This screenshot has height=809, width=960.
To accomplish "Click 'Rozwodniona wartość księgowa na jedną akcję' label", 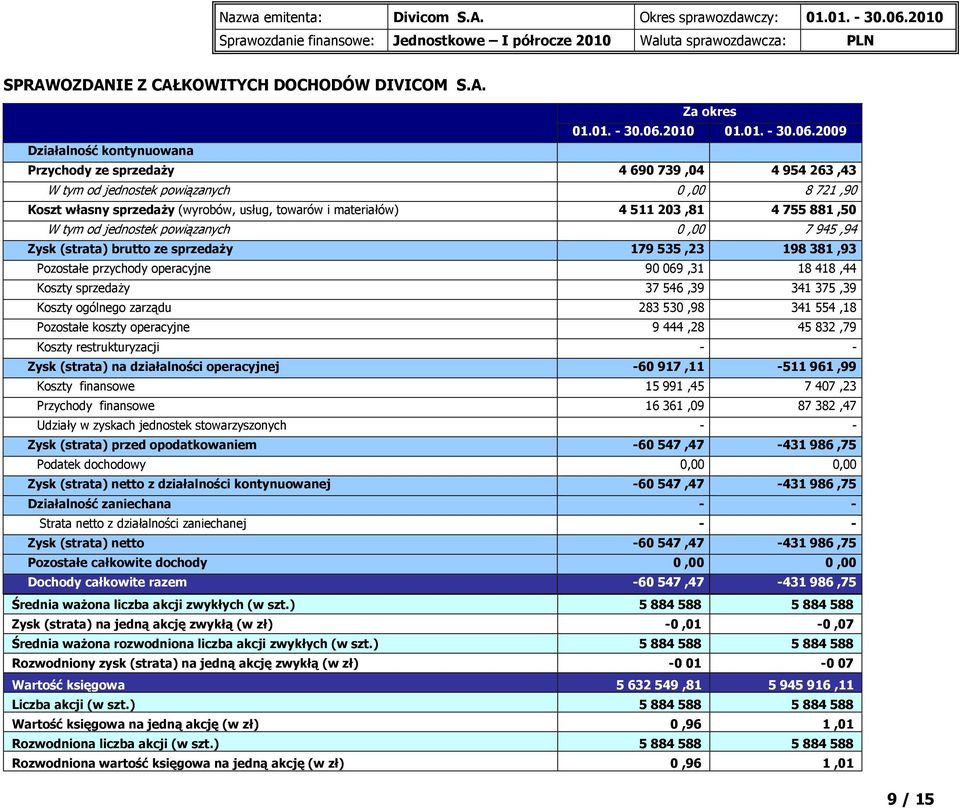I will click(x=178, y=764).
